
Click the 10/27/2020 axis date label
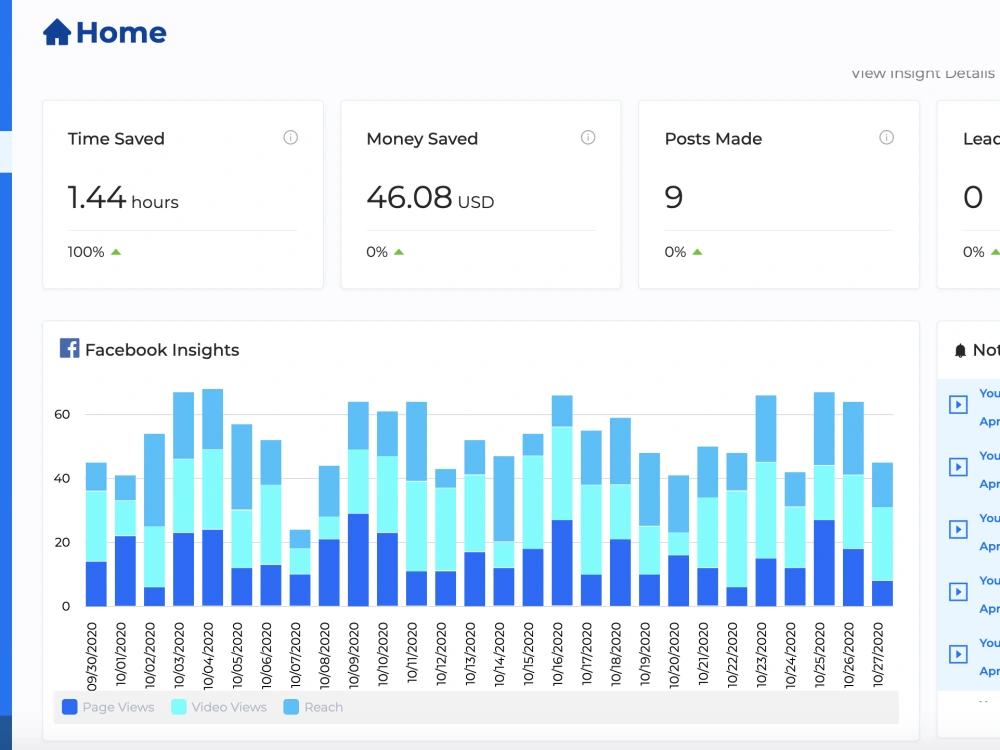coord(878,654)
